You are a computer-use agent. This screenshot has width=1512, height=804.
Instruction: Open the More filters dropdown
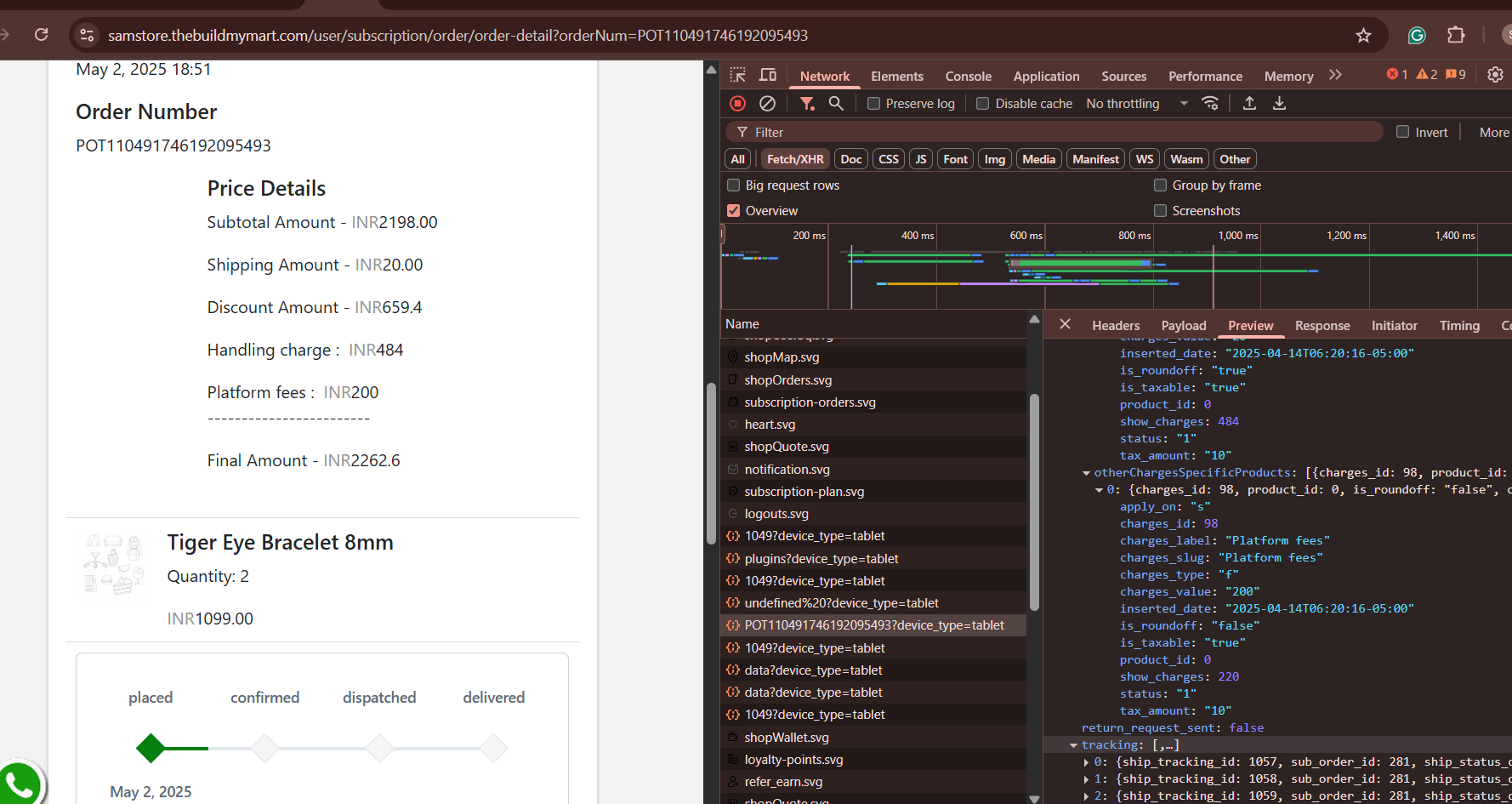[1494, 132]
